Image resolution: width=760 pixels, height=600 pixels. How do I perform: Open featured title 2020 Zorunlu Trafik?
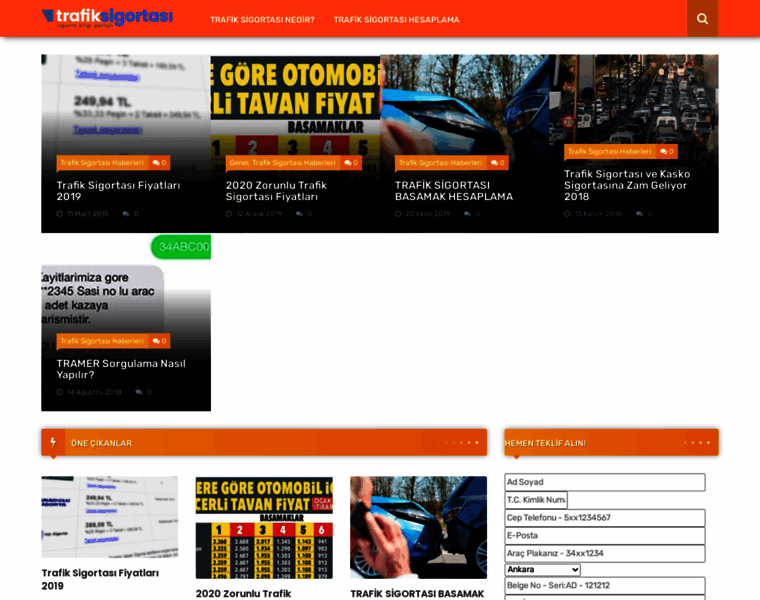tap(244, 594)
